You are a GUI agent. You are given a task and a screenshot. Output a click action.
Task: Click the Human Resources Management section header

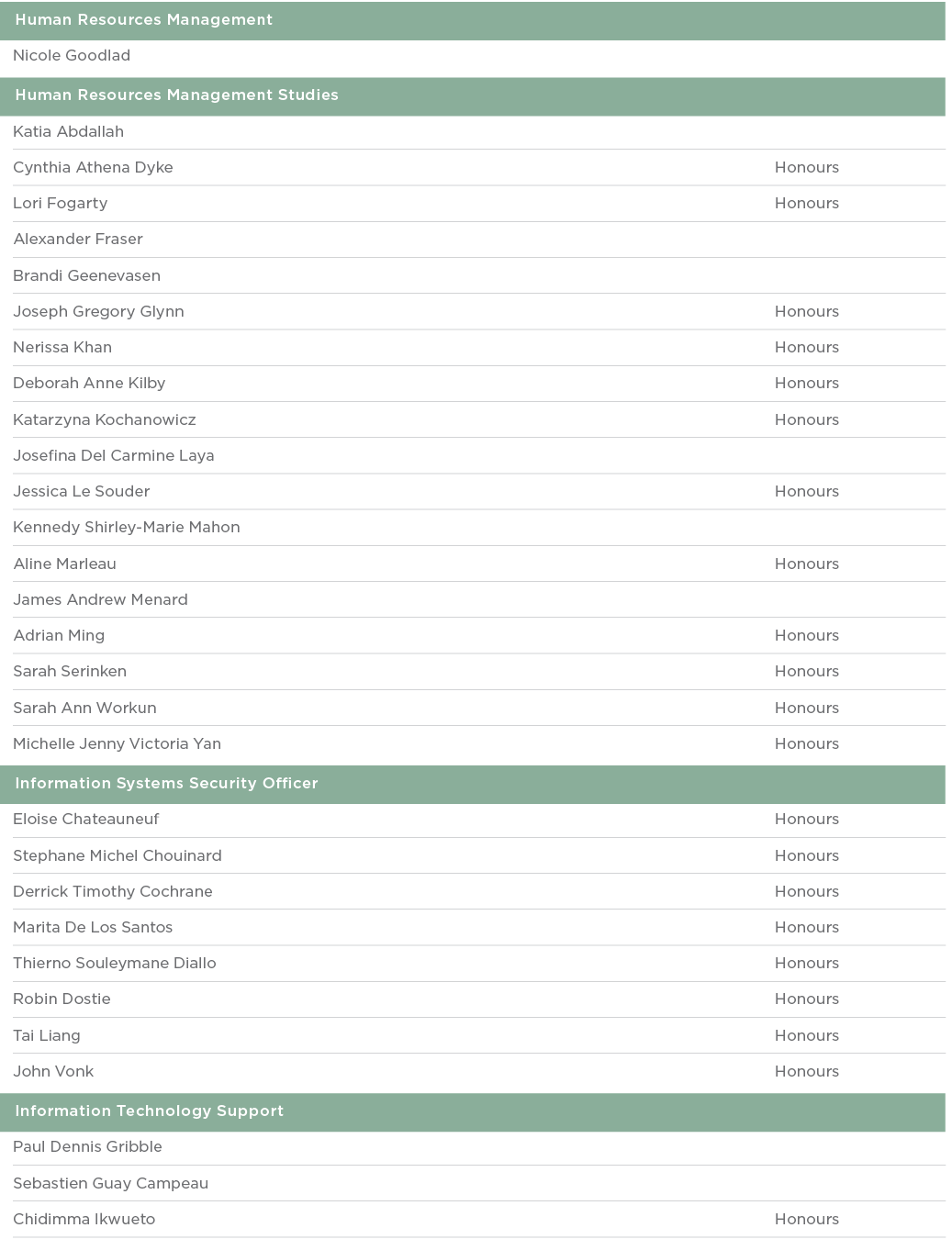point(143,20)
